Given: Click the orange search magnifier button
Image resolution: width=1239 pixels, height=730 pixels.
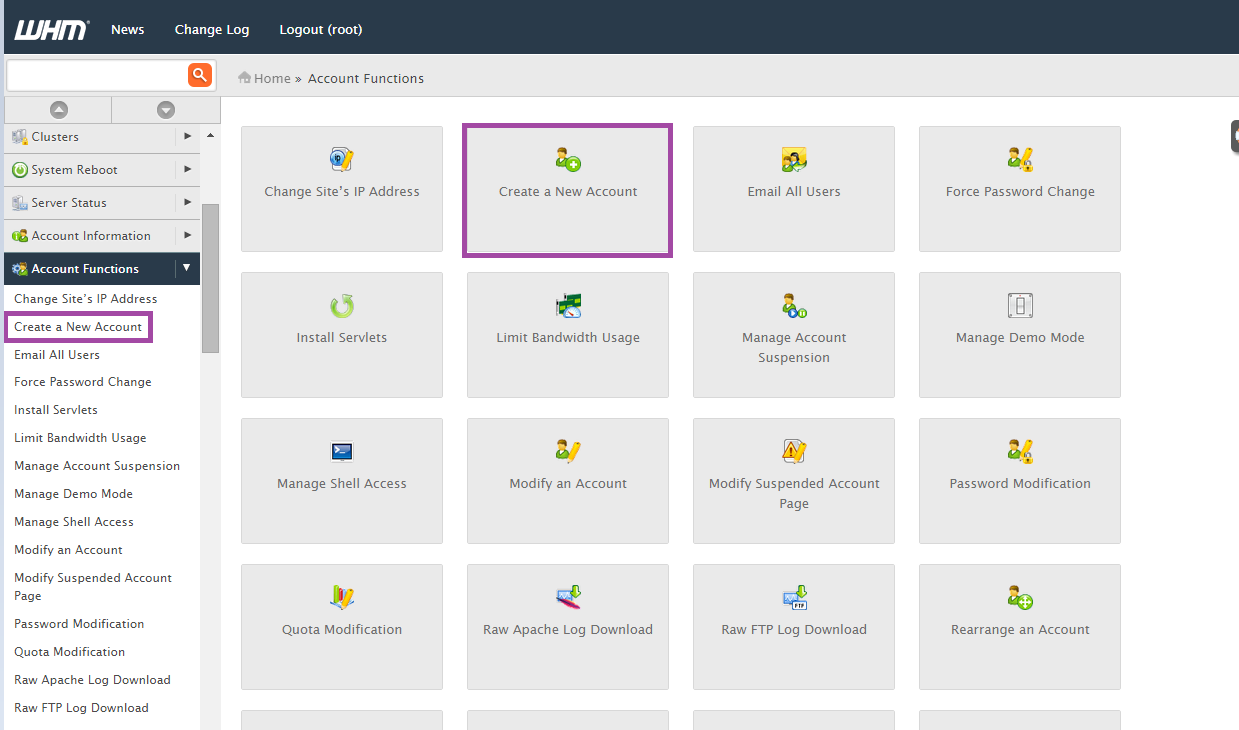Looking at the screenshot, I should (x=200, y=75).
